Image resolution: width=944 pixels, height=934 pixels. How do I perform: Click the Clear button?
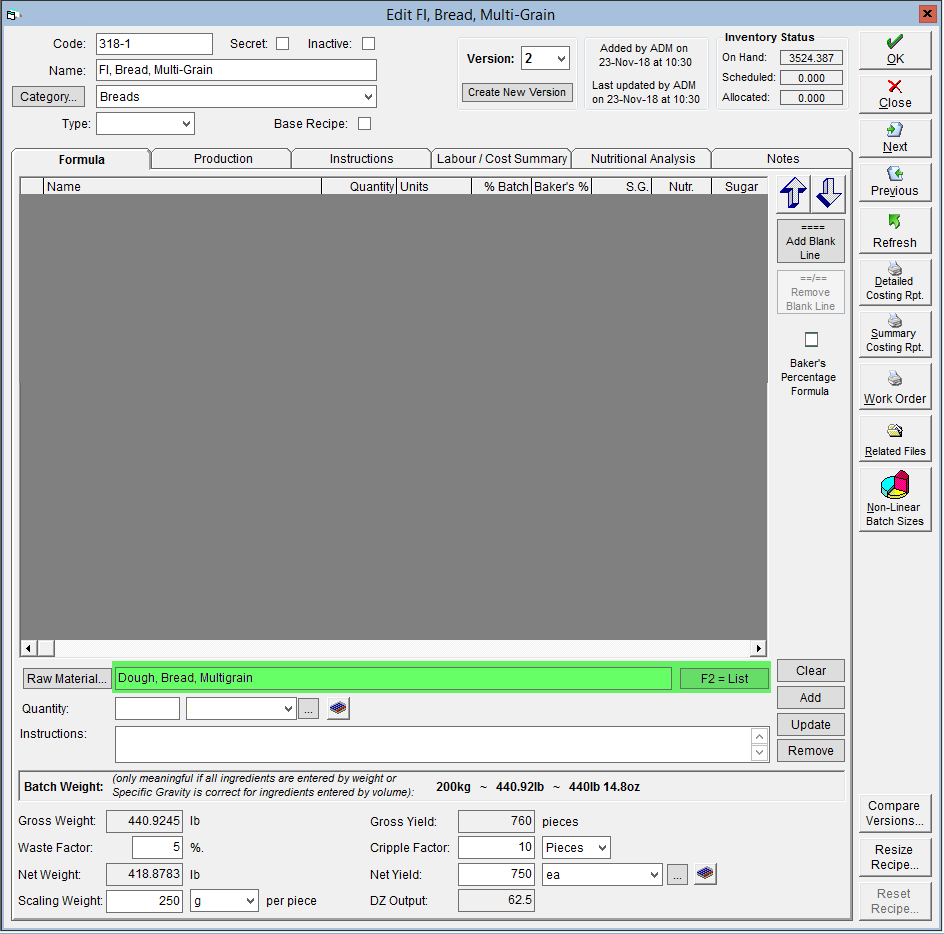810,670
